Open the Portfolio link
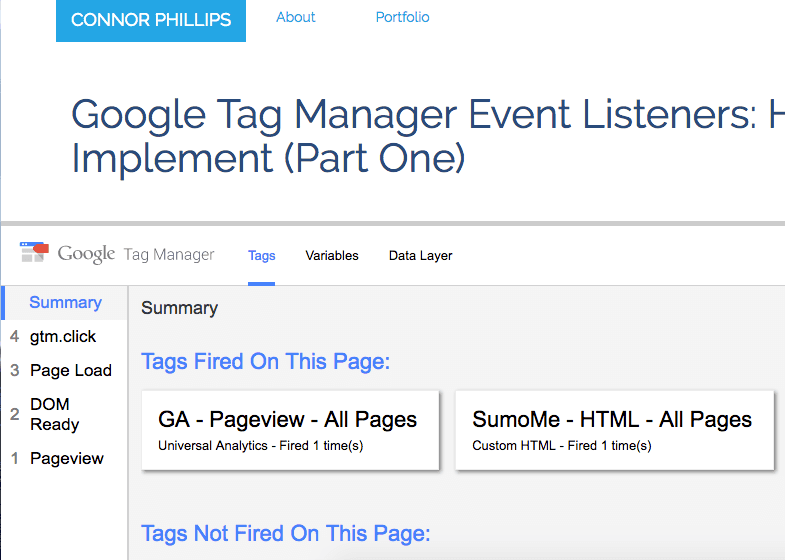 pos(403,17)
